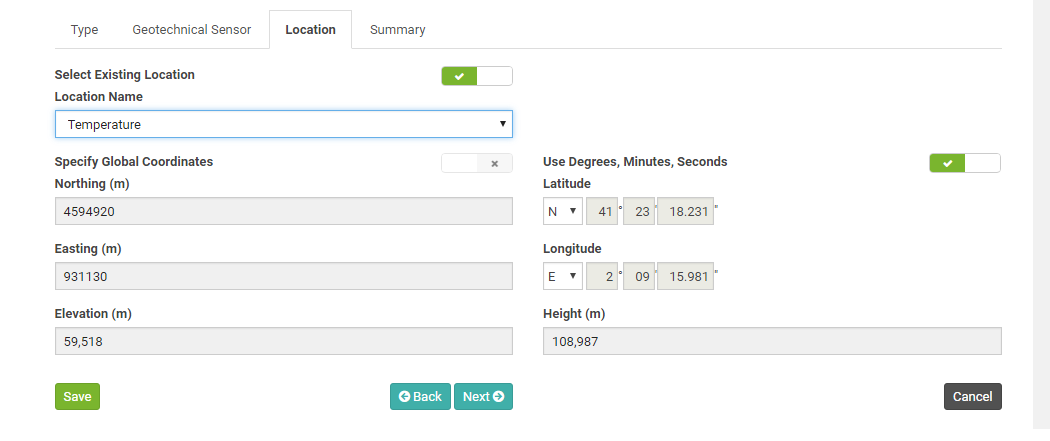This screenshot has height=441, width=1050.
Task: Switch to the Type tab
Action: (x=84, y=29)
